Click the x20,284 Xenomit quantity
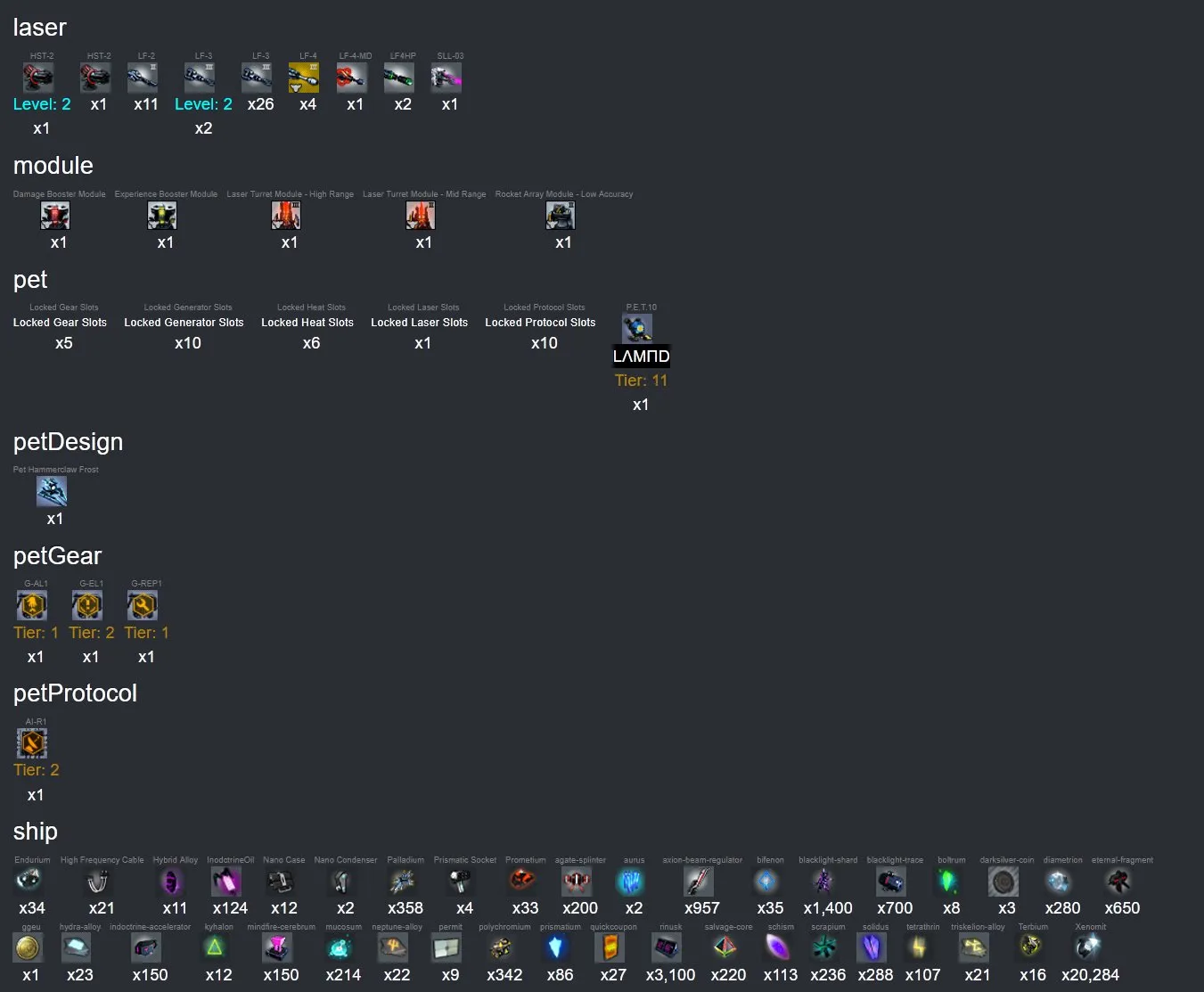This screenshot has height=992, width=1204. point(1090,975)
